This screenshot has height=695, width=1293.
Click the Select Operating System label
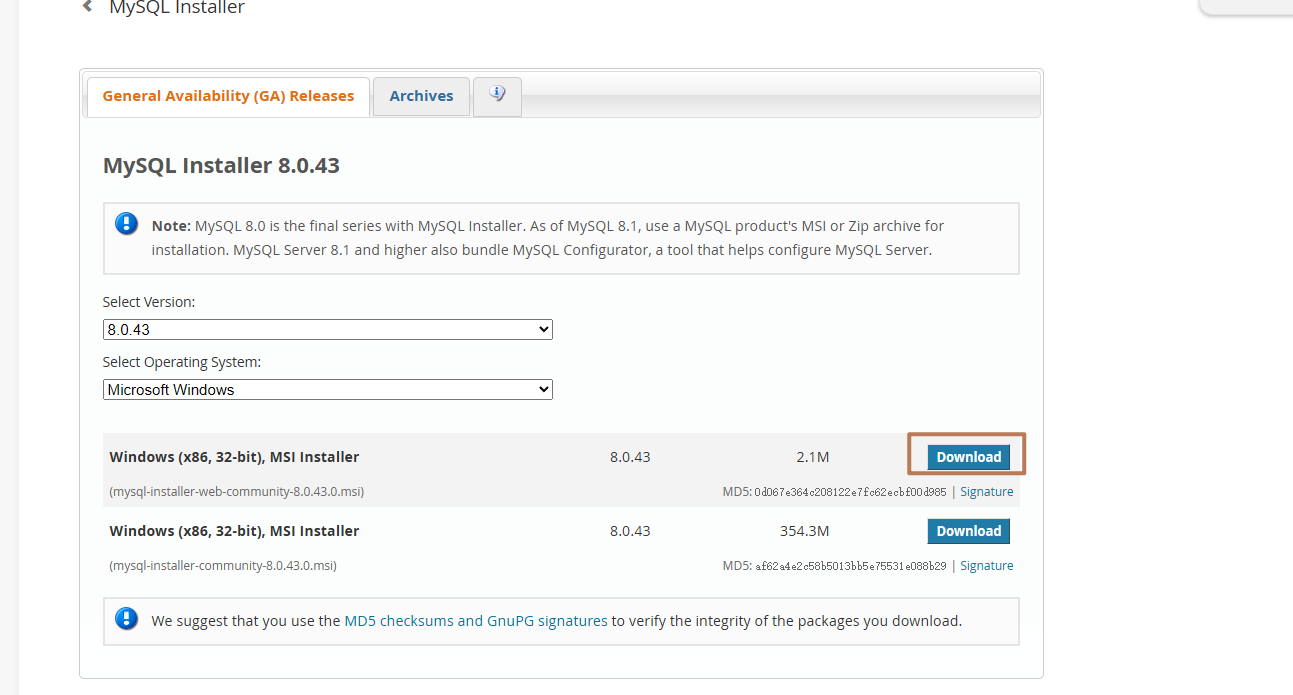click(182, 362)
